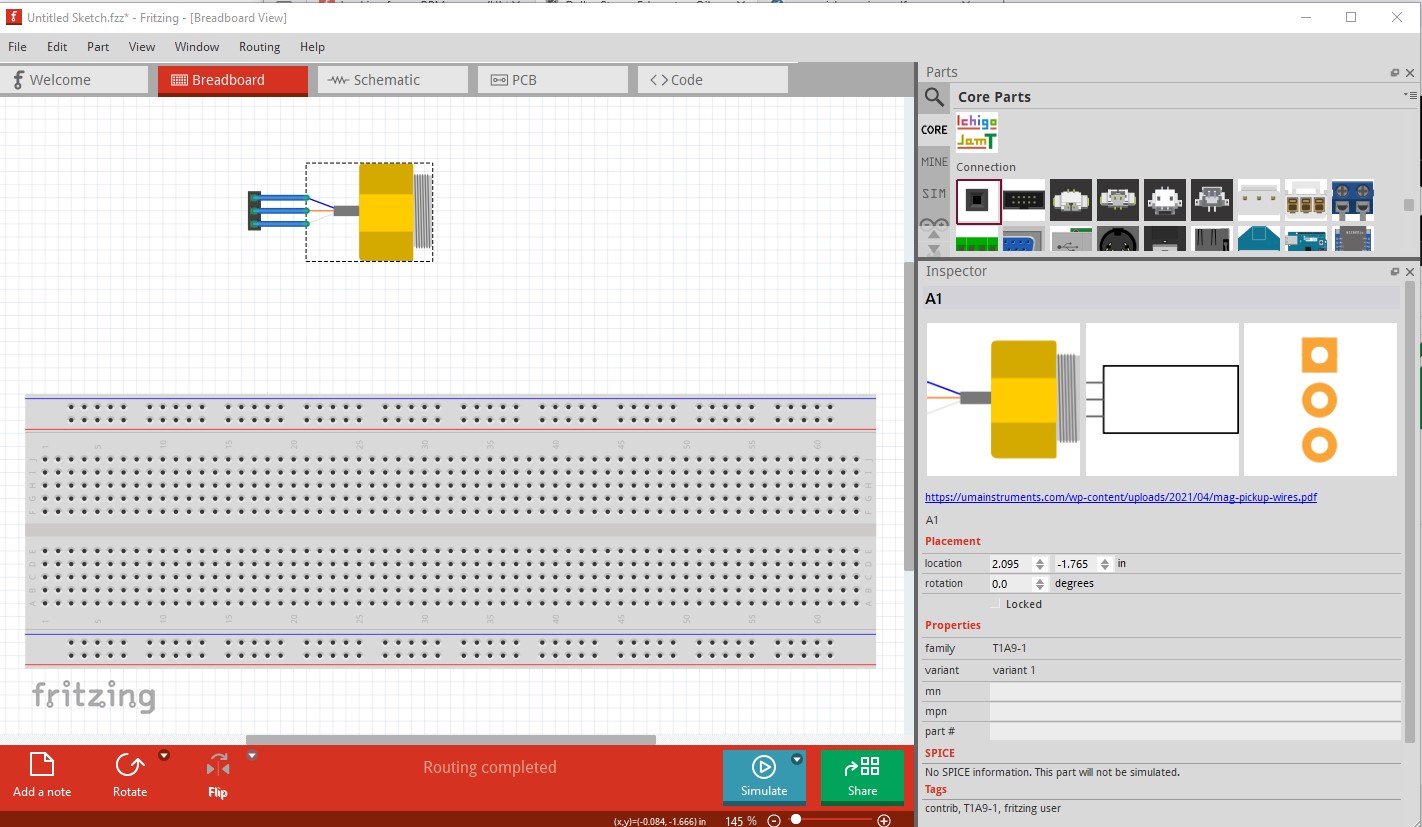The image size is (1422, 827).
Task: Toggle the Locked checkbox
Action: point(995,604)
